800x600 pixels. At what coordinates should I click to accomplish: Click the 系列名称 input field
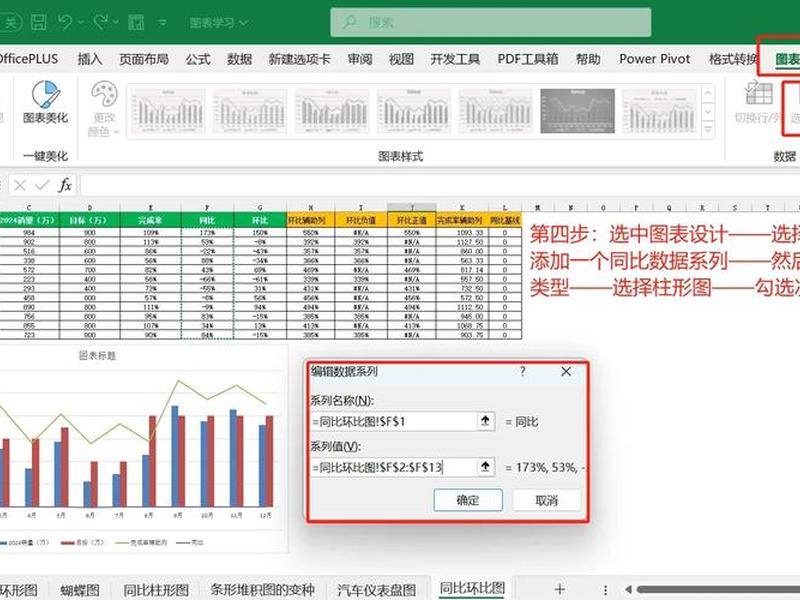(x=393, y=421)
